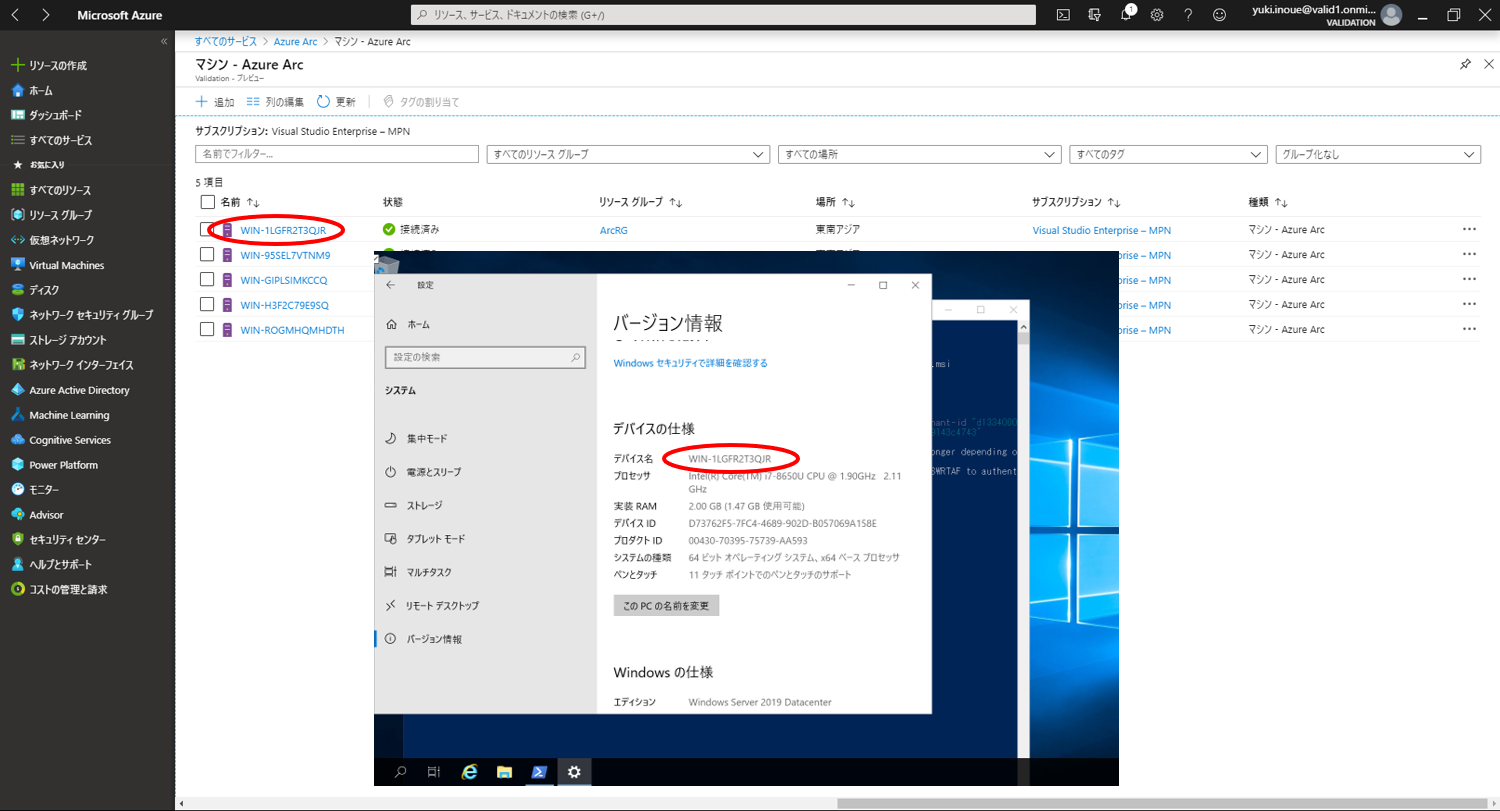Check the WIN-H3F2C79E9SQ row checkbox
This screenshot has height=811, width=1500.
coord(207,304)
